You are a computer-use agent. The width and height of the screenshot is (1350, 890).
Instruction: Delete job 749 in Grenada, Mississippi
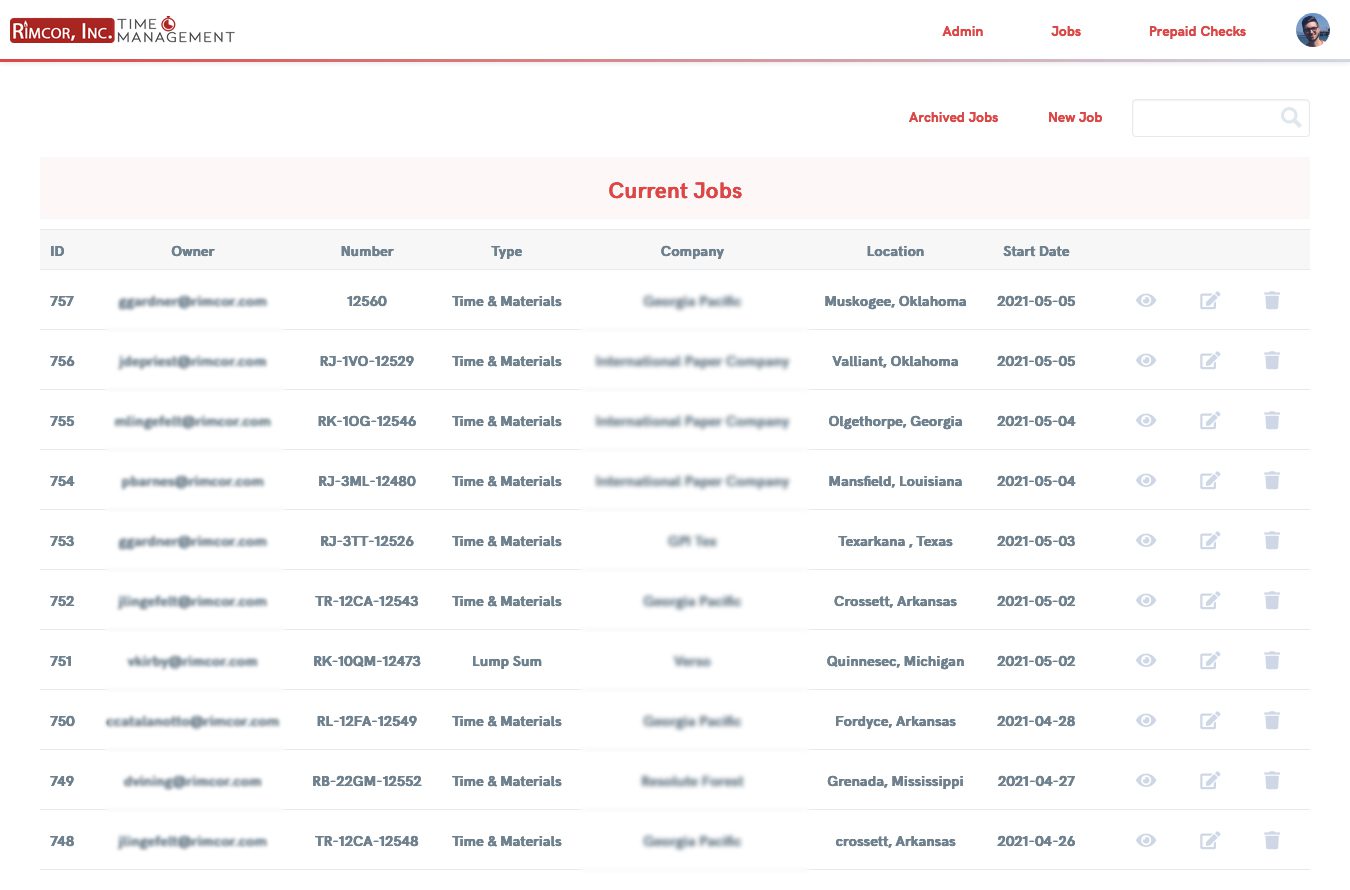(x=1272, y=780)
